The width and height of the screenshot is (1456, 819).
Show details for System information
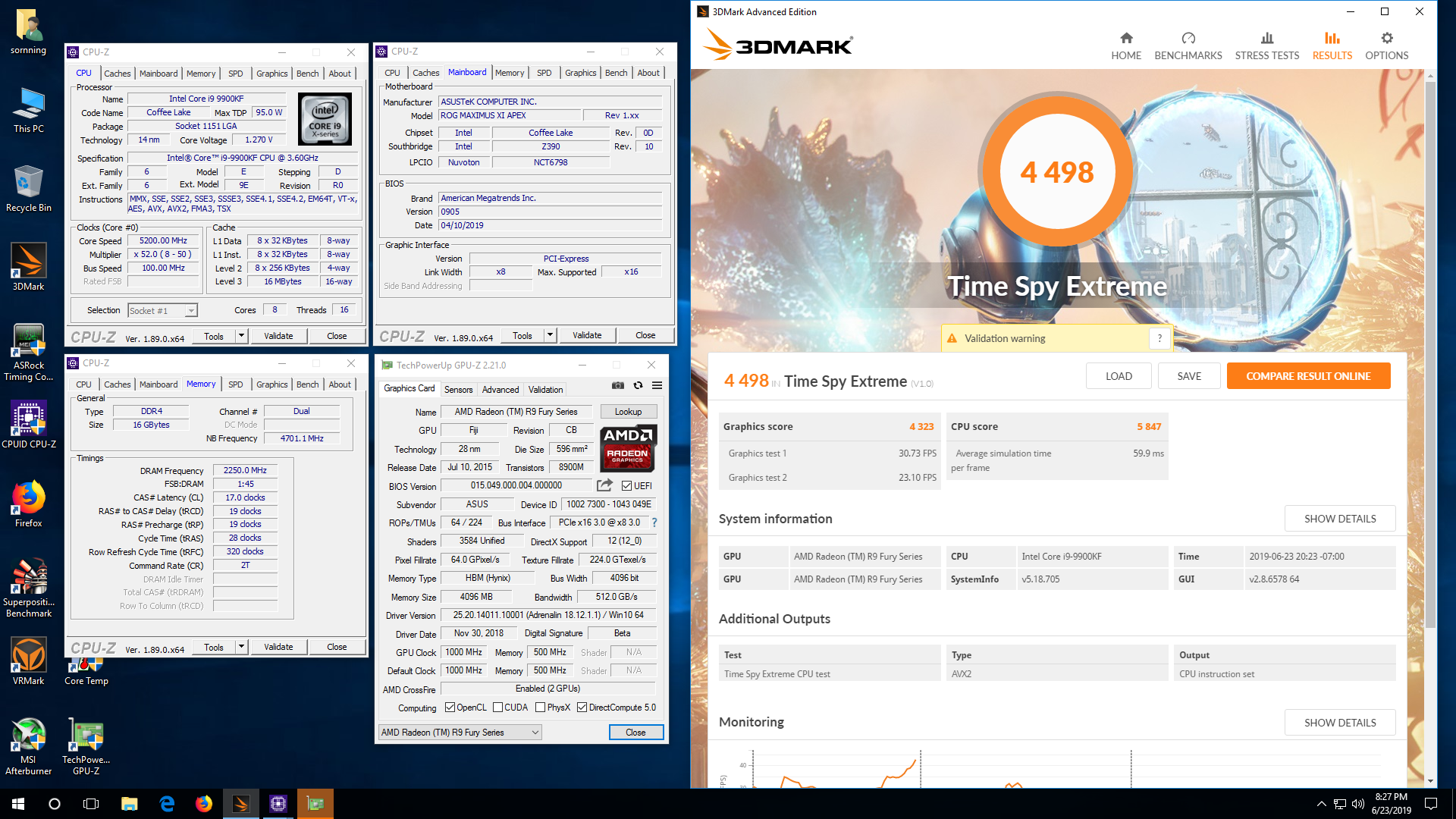[1339, 519]
